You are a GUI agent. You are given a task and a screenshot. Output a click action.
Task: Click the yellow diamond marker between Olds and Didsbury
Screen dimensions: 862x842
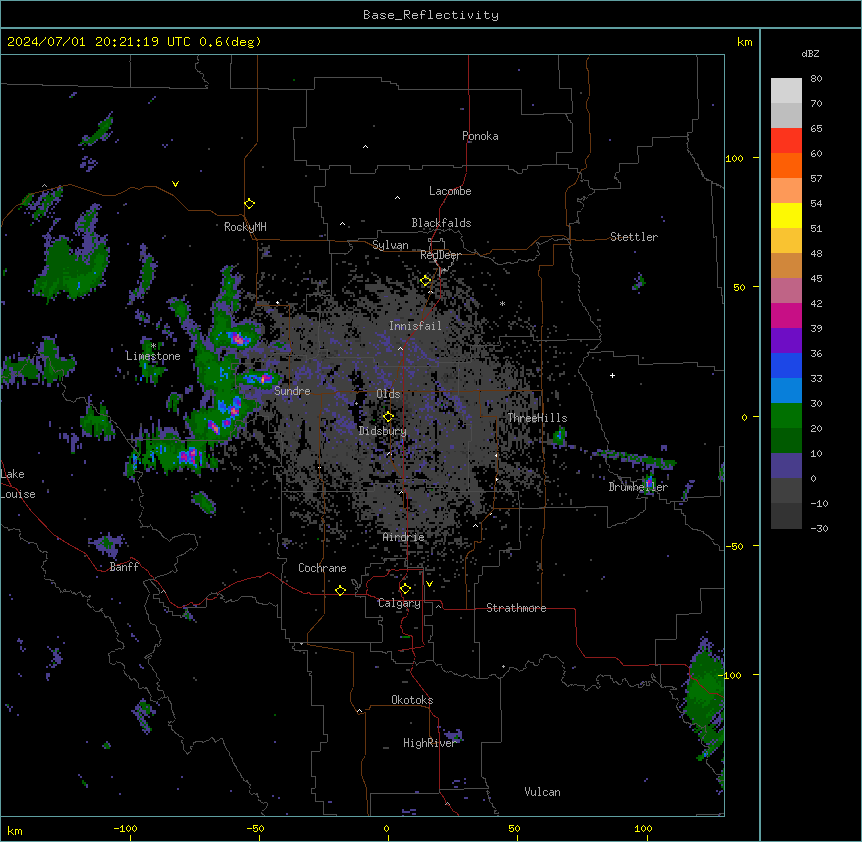click(388, 417)
